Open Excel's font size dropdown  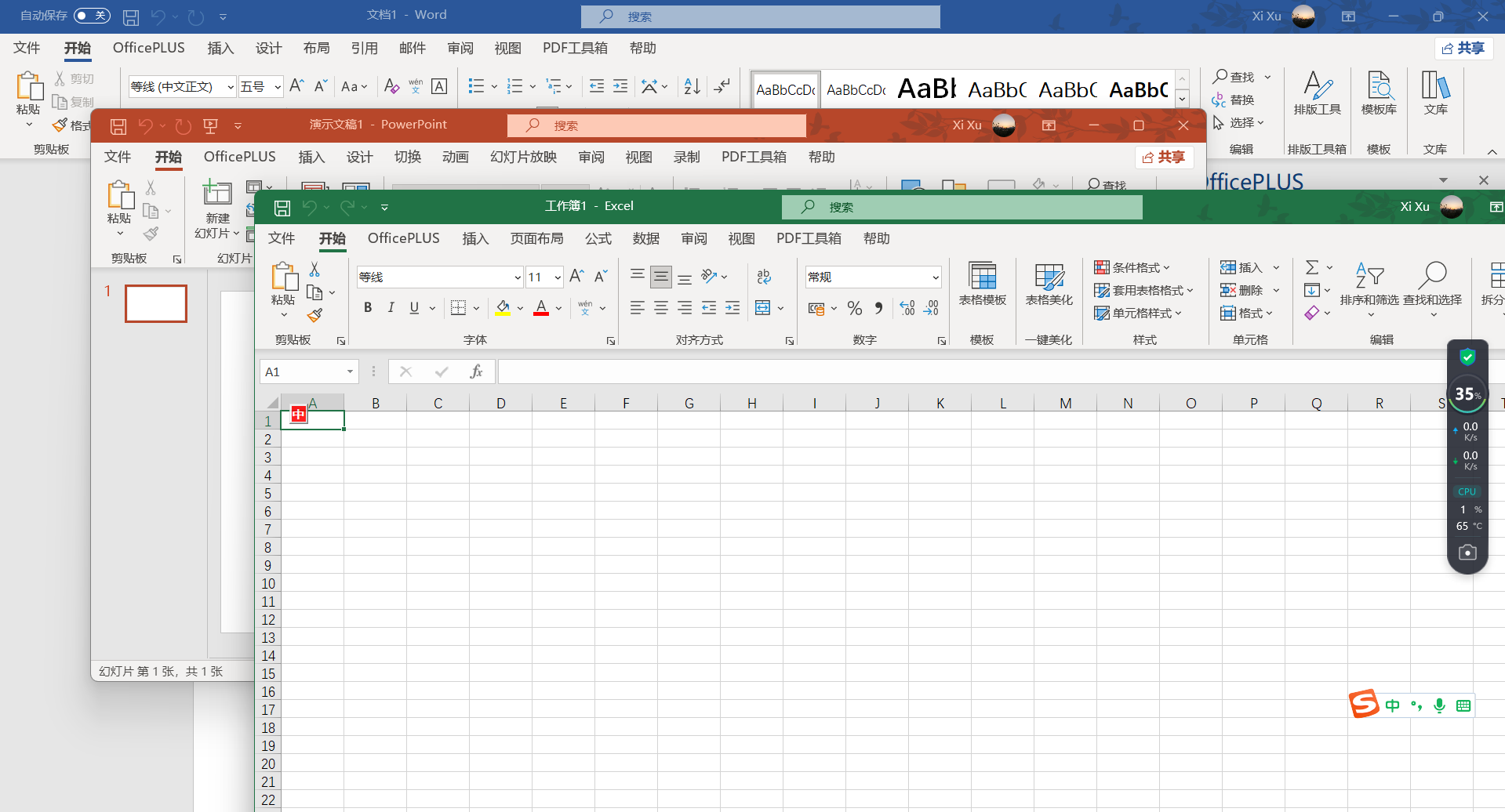pos(557,277)
